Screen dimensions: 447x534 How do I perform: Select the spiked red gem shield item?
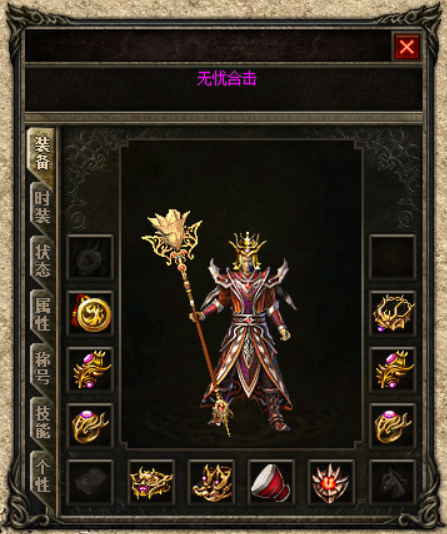pos(331,482)
